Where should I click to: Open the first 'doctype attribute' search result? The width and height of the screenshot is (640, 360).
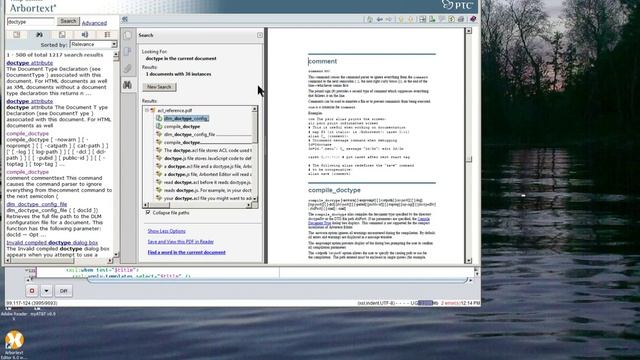point(29,63)
